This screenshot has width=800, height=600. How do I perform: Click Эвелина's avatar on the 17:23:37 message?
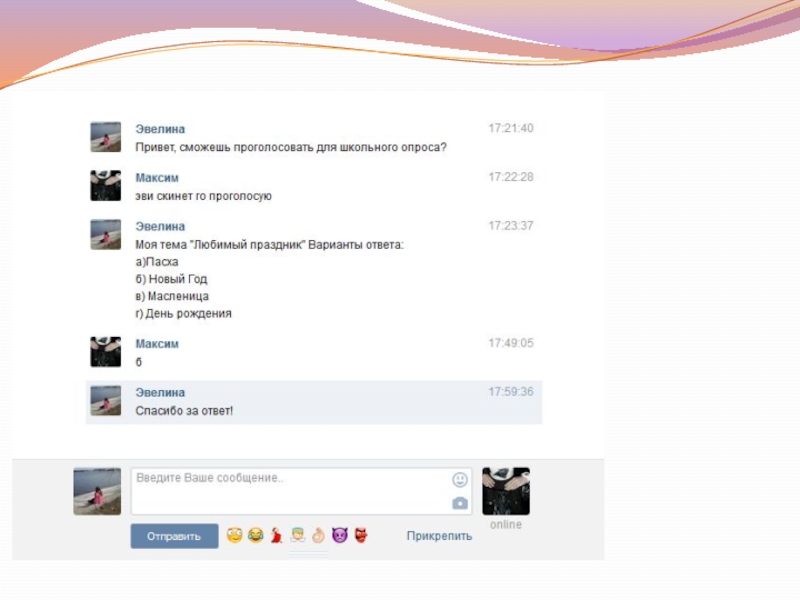[106, 234]
